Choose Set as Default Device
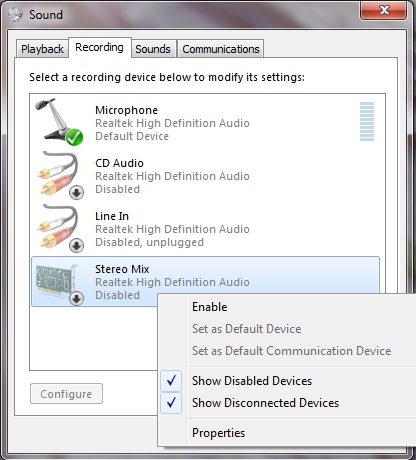The width and height of the screenshot is (416, 460). pyautogui.click(x=246, y=329)
